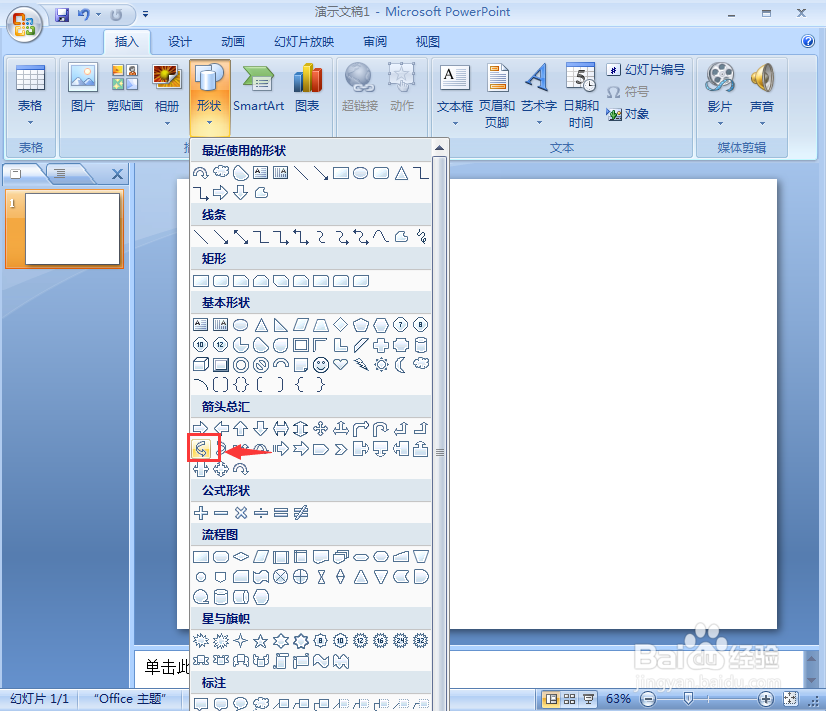Open the 开始 Home tab
The width and height of the screenshot is (826, 711).
pyautogui.click(x=74, y=42)
